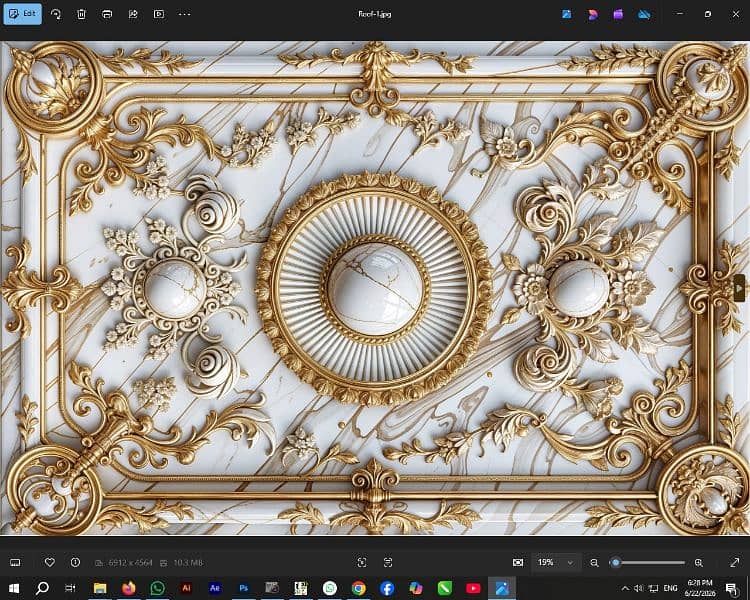Delete the photo using the trash icon
The height and width of the screenshot is (600, 750).
[x=81, y=14]
